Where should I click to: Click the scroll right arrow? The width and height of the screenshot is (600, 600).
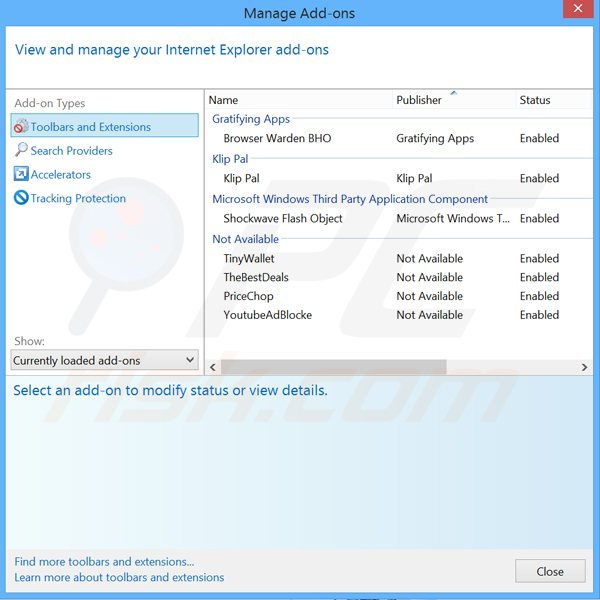pos(585,368)
